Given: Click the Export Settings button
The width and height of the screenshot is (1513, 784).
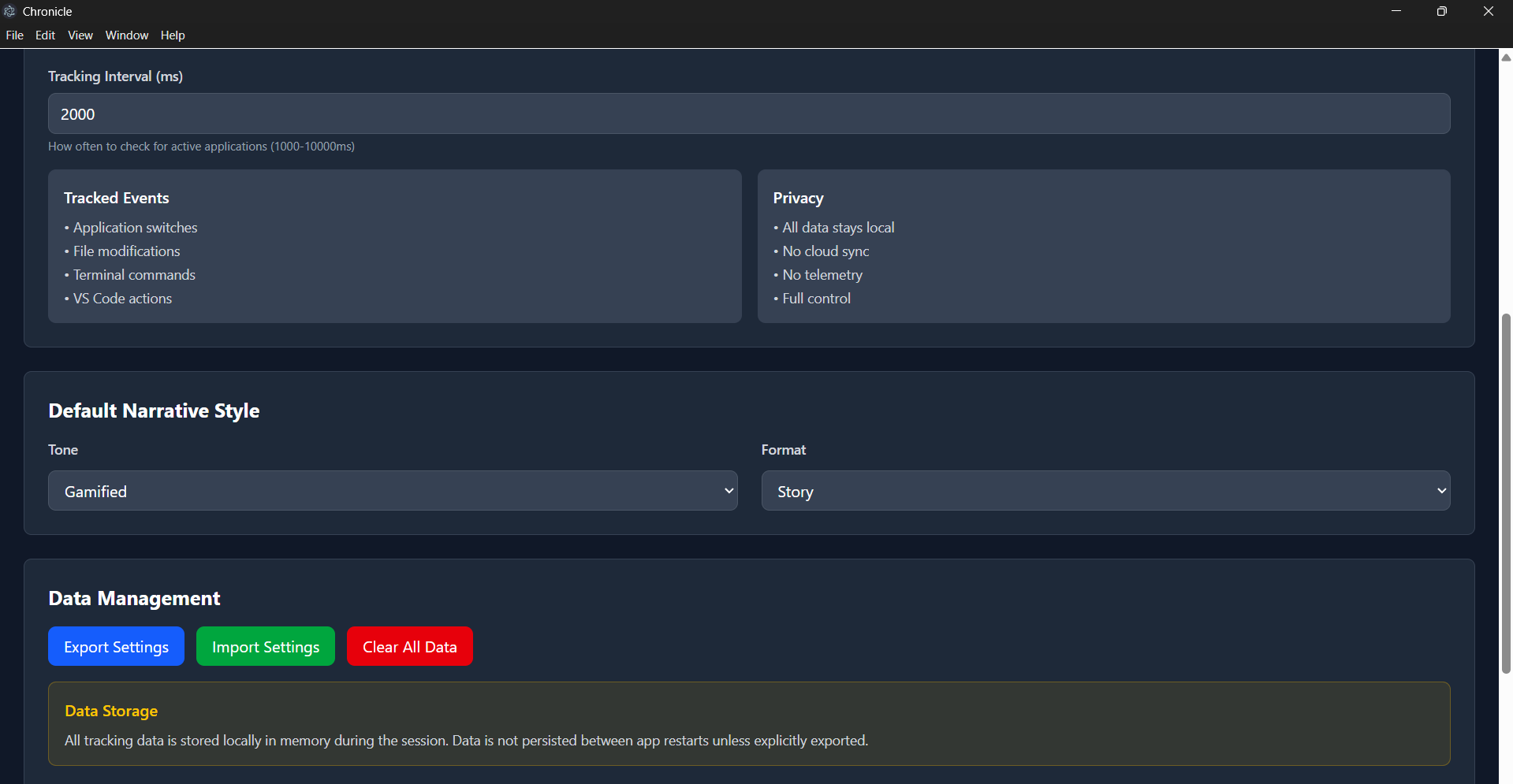Looking at the screenshot, I should click(116, 646).
